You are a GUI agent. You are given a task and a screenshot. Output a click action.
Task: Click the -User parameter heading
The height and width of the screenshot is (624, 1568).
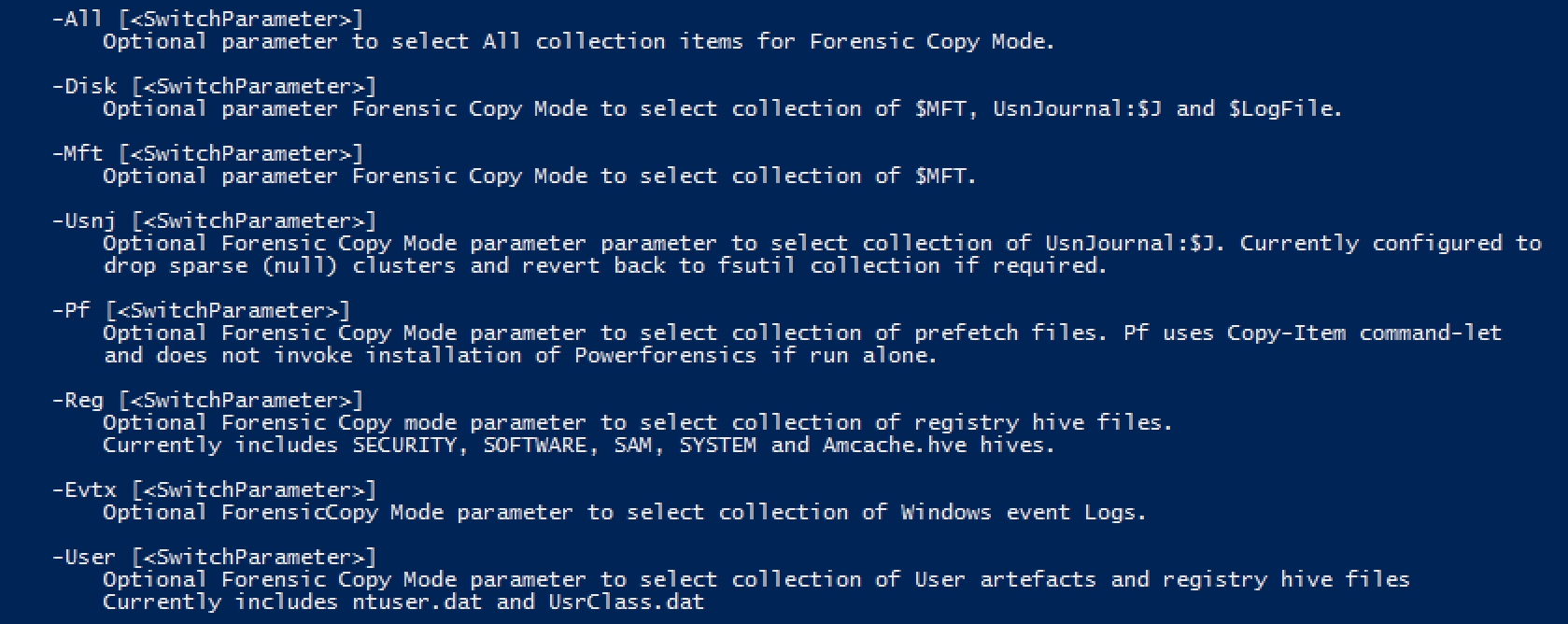pos(84,557)
